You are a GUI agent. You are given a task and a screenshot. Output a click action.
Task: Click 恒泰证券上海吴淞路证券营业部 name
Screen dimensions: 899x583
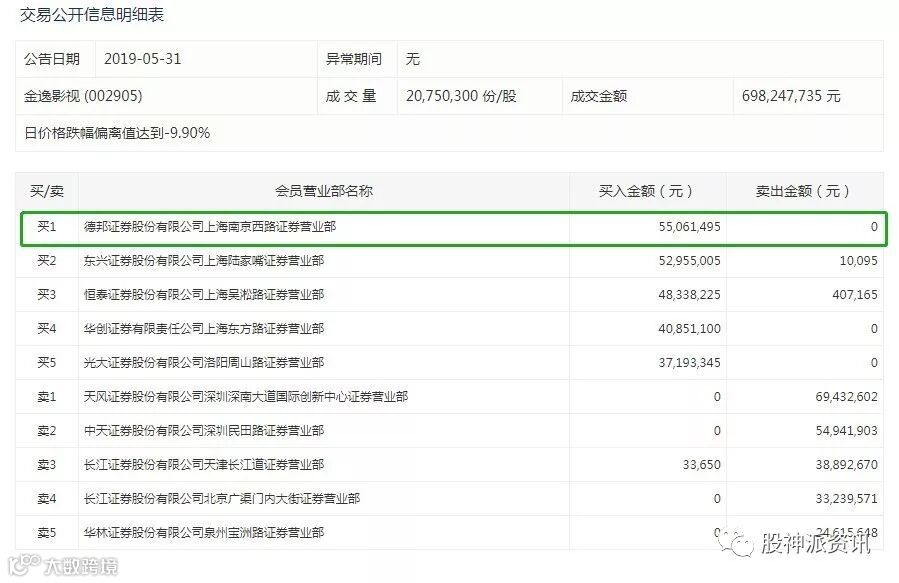point(204,295)
